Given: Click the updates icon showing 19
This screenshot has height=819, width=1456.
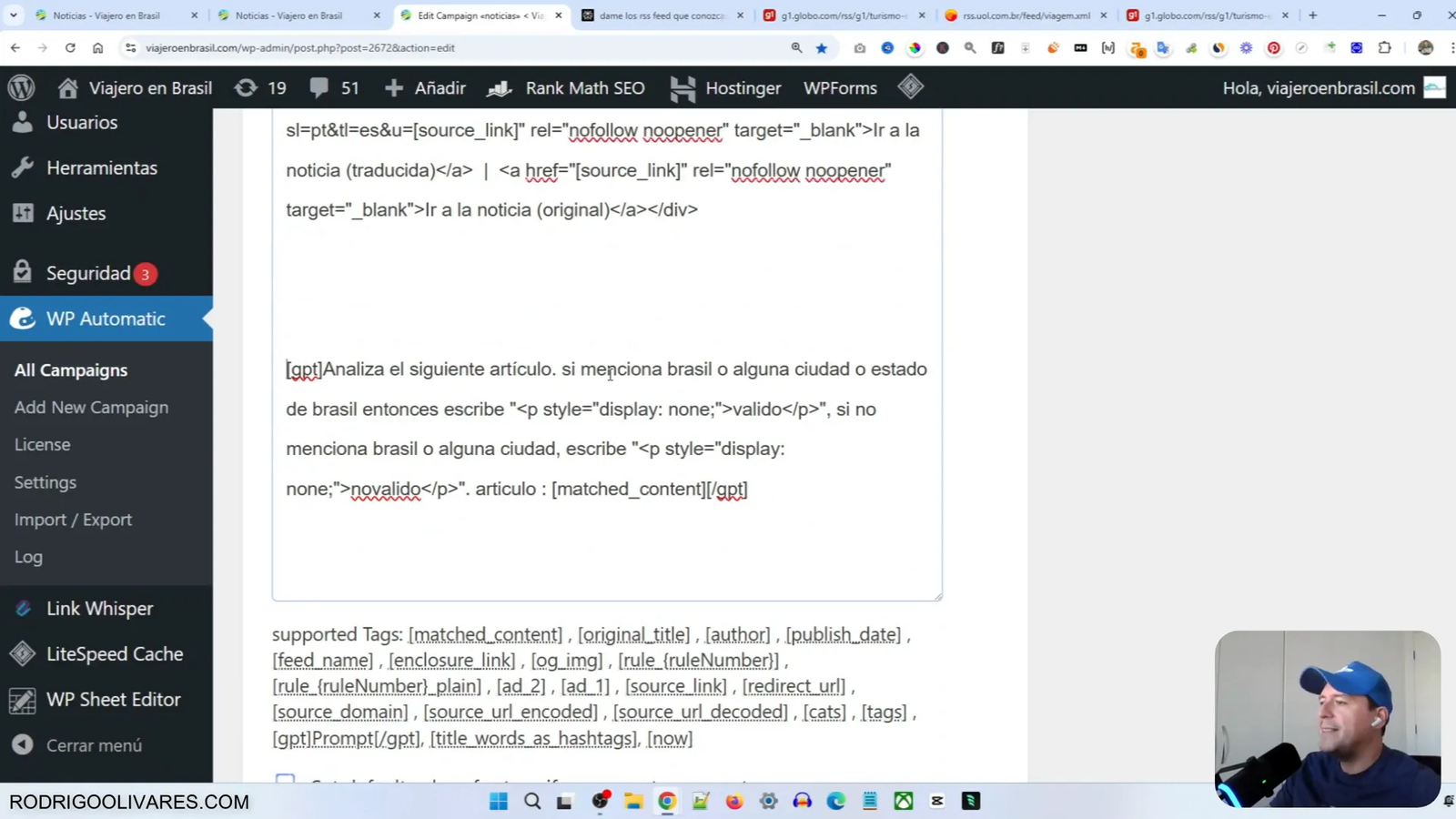Looking at the screenshot, I should (x=259, y=87).
